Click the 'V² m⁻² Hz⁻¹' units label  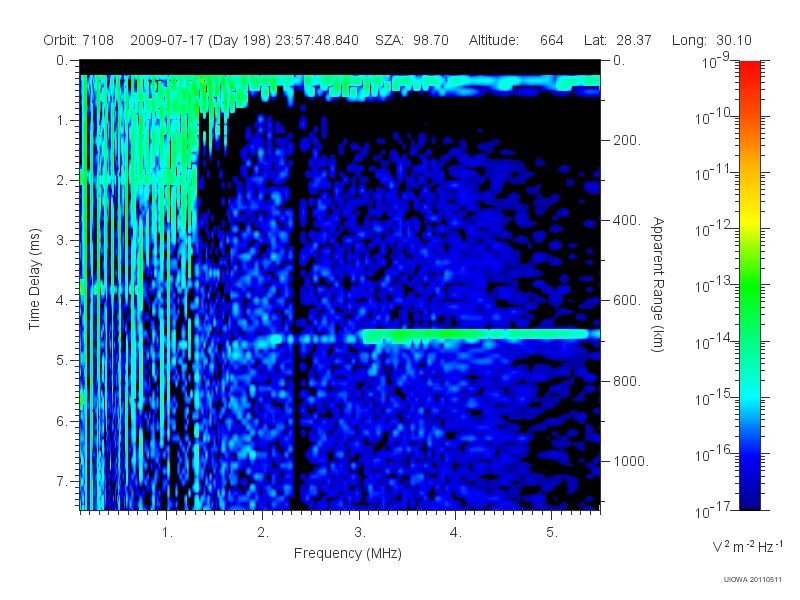coord(747,546)
